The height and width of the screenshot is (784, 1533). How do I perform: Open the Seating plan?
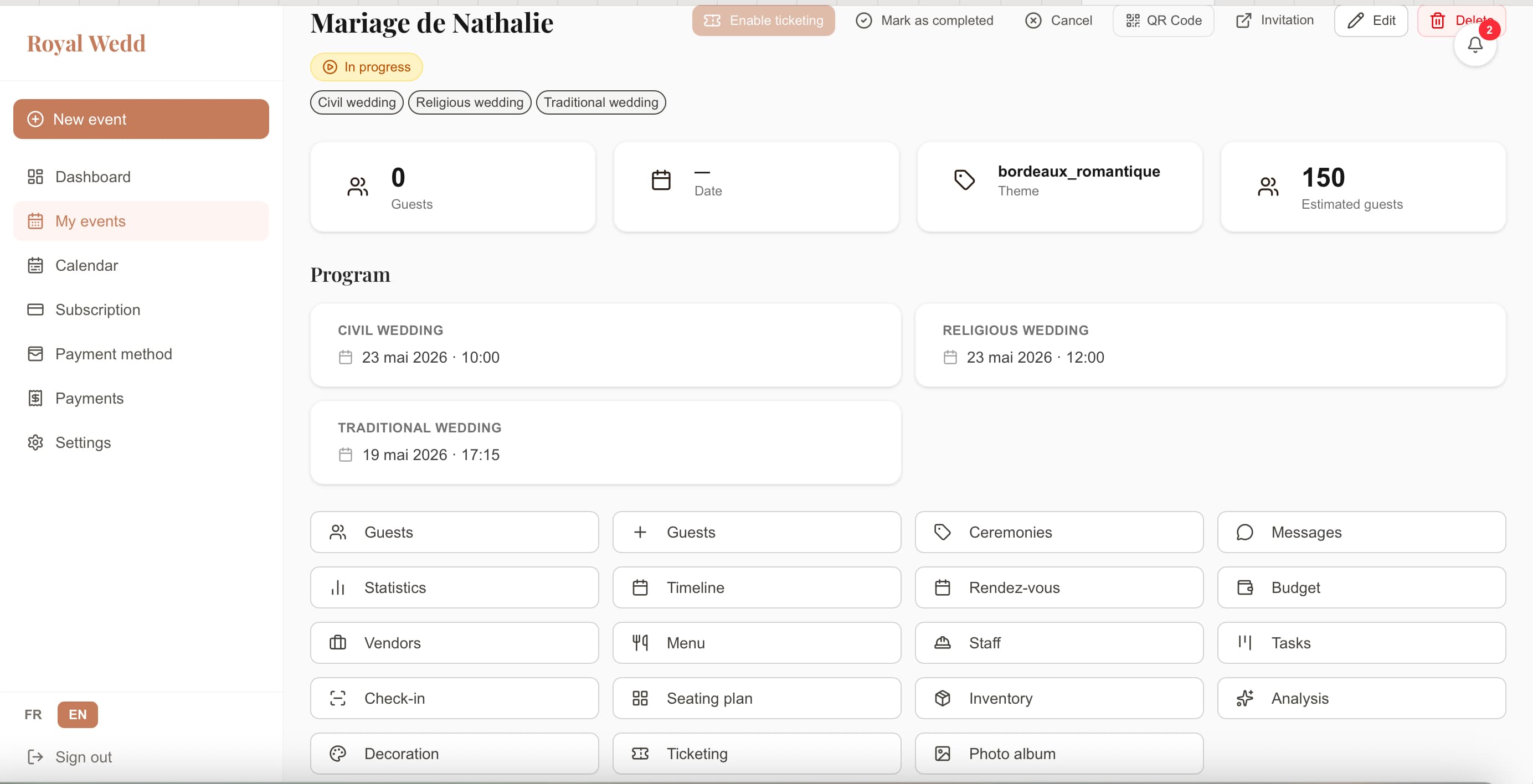click(756, 698)
